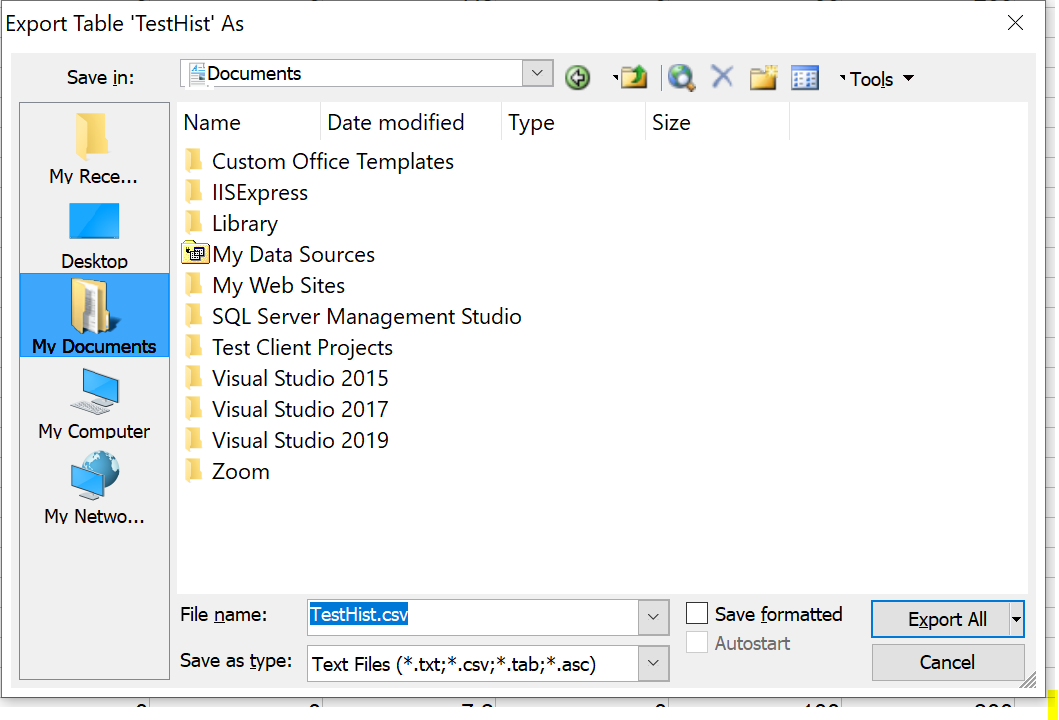Open the Search the Web icon
This screenshot has height=720, width=1059.
(x=681, y=78)
